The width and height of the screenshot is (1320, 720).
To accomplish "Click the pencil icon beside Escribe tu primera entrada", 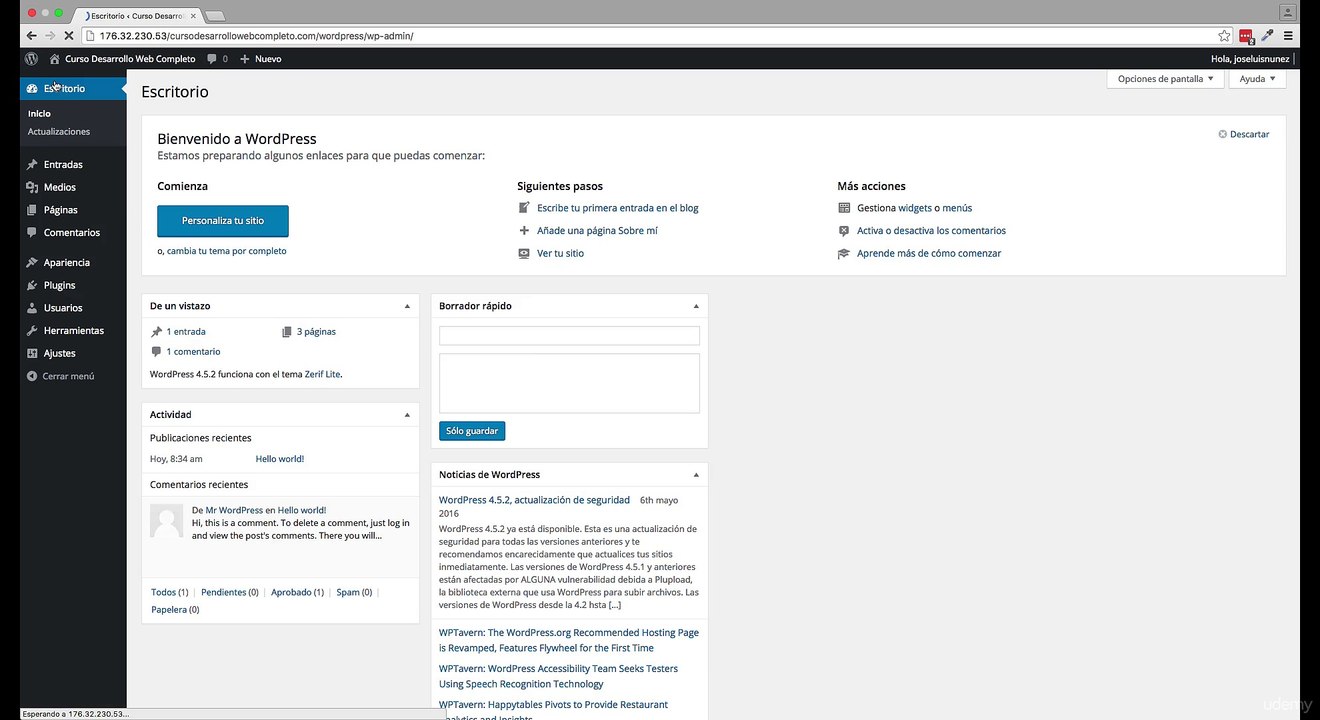I will coord(524,208).
